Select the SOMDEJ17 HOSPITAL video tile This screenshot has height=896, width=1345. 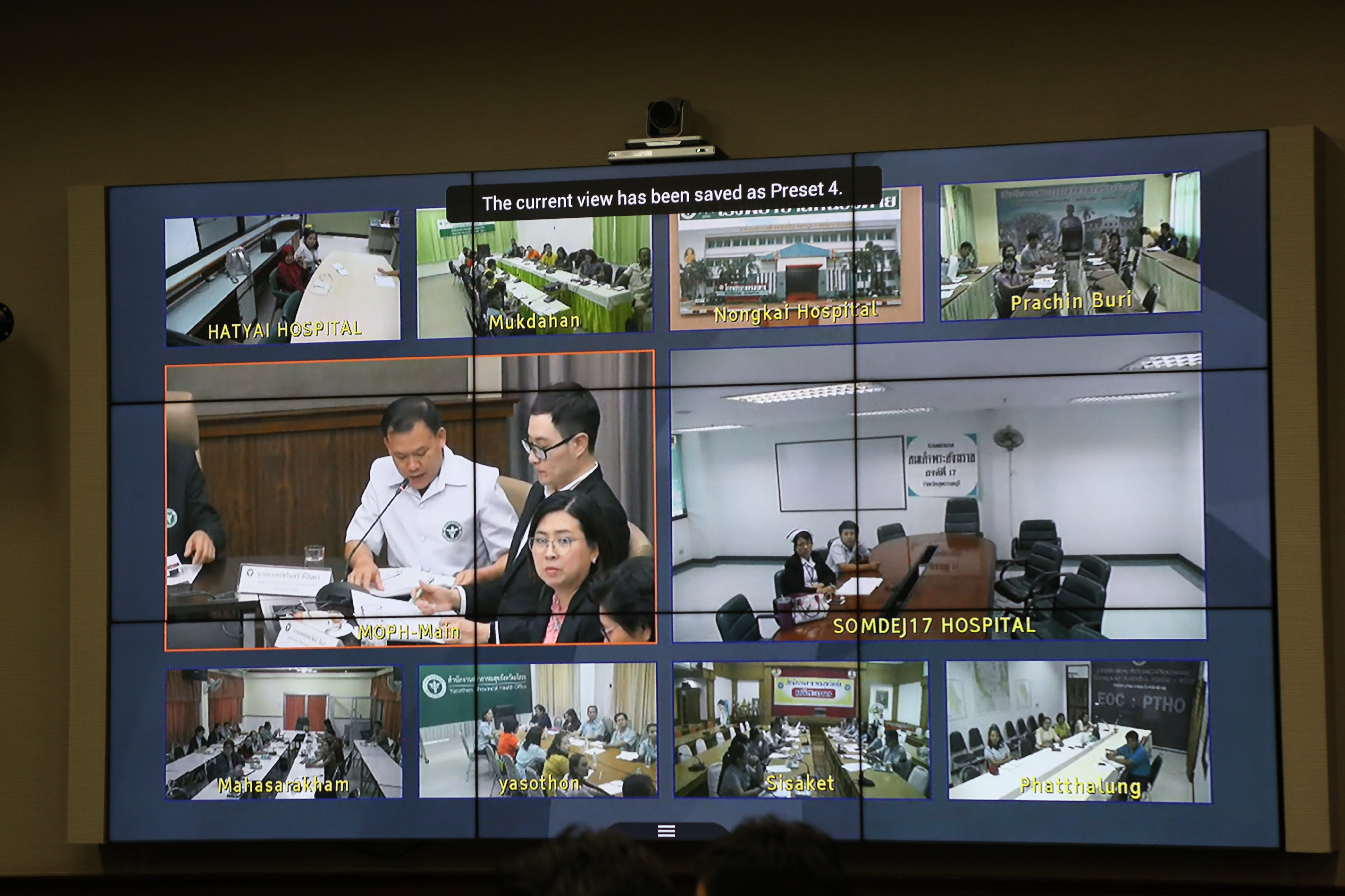point(938,487)
